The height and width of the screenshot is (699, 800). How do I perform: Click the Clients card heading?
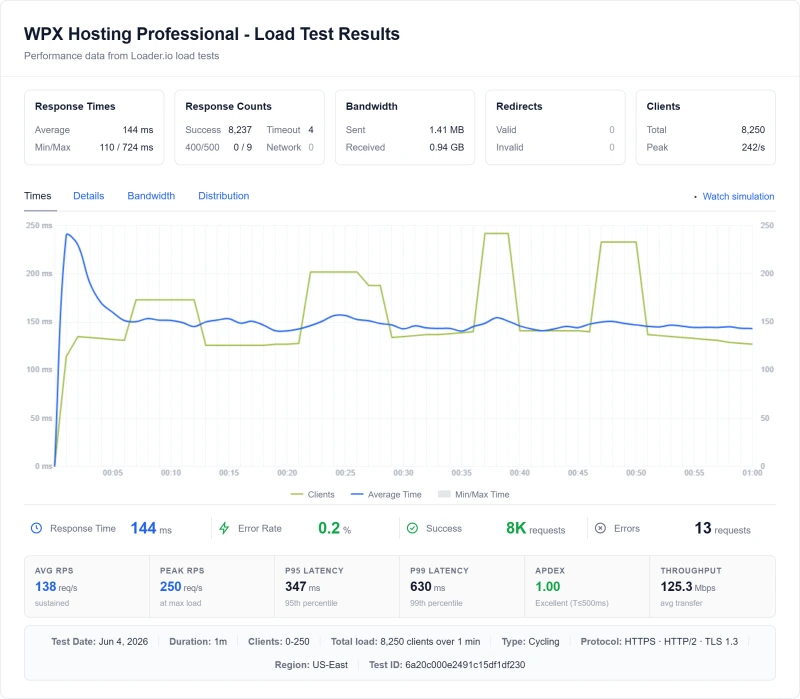click(663, 107)
